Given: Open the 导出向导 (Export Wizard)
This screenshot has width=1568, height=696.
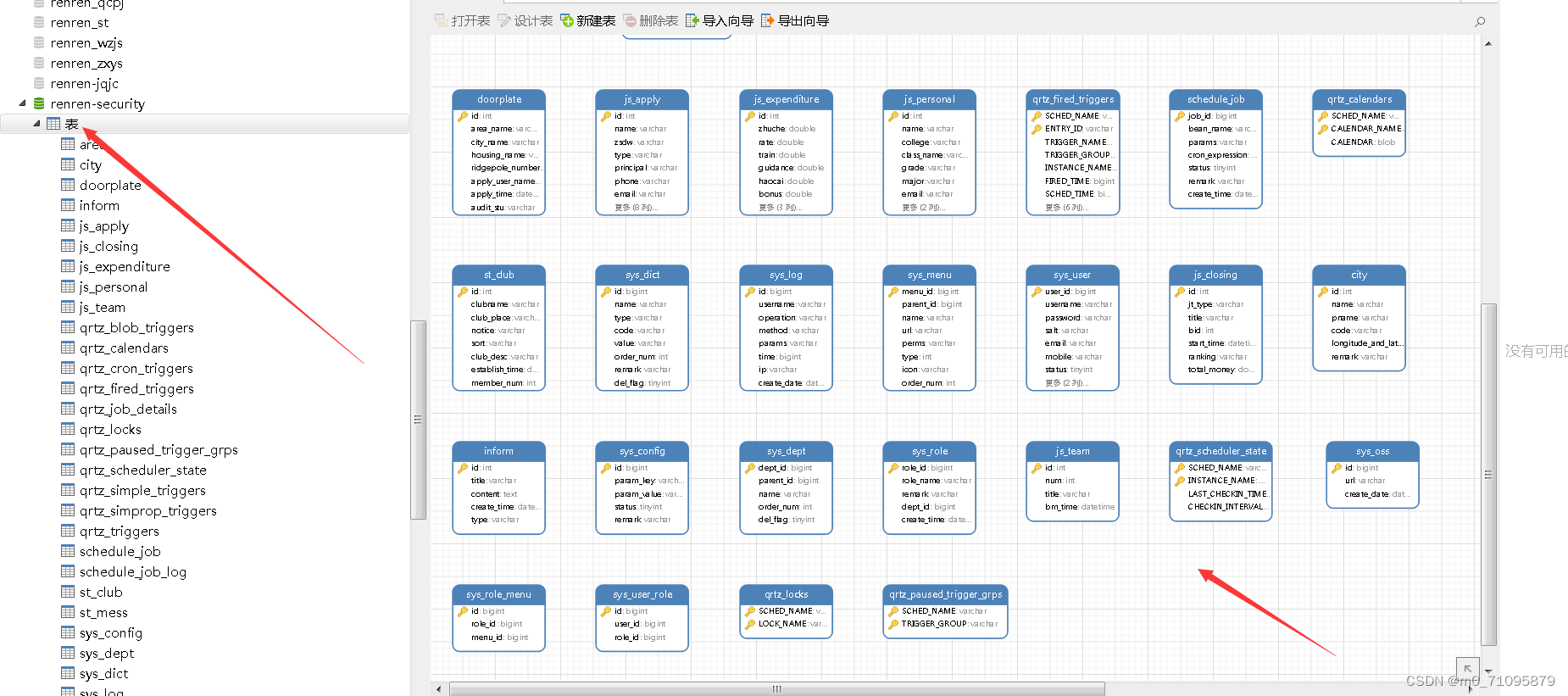Looking at the screenshot, I should [794, 20].
